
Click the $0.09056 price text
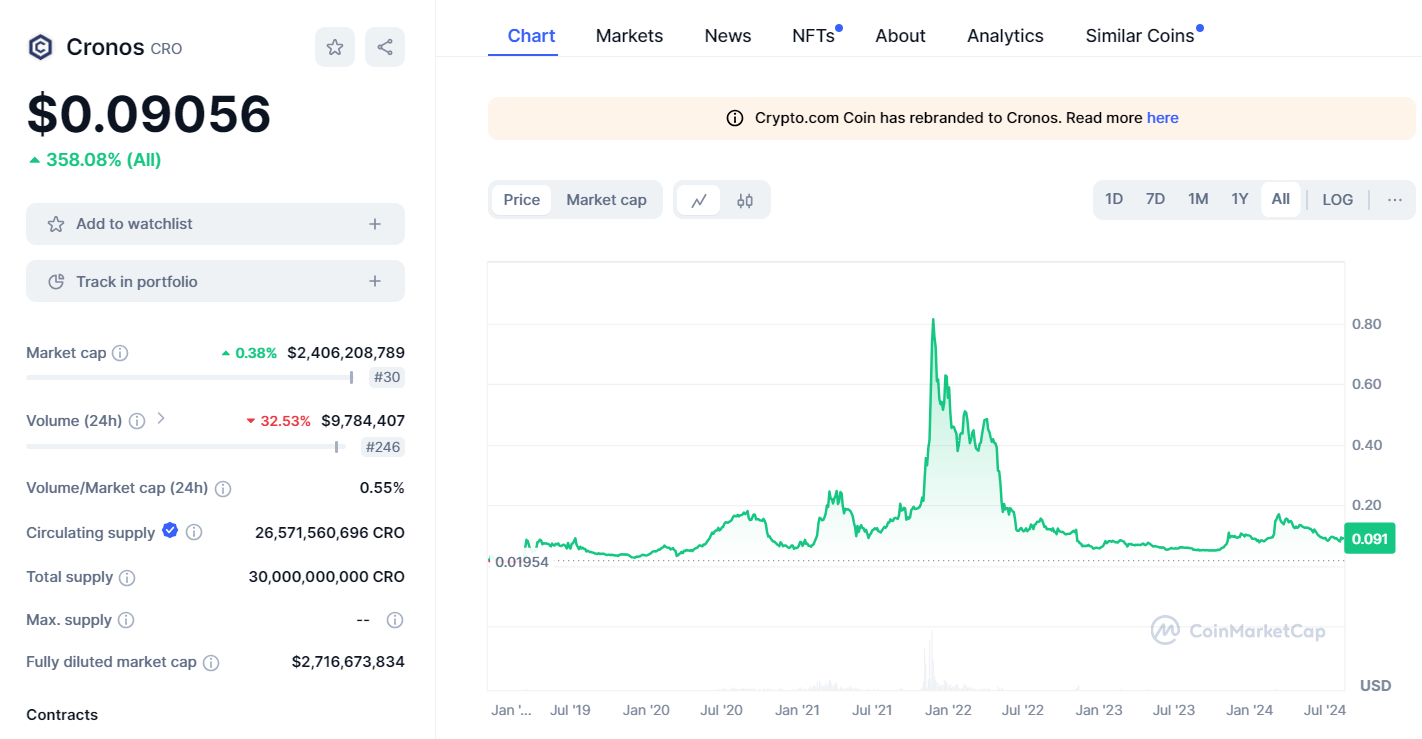click(x=149, y=114)
